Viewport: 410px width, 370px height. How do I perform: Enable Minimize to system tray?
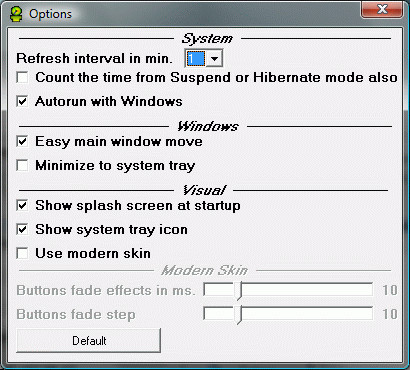click(22, 165)
